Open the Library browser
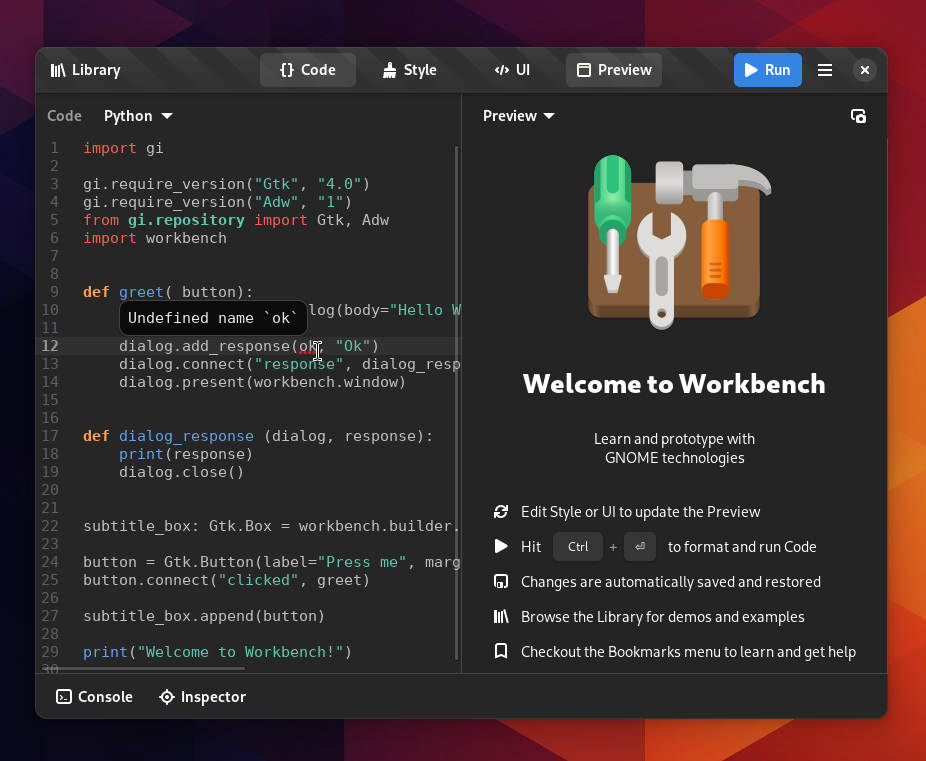 (85, 70)
